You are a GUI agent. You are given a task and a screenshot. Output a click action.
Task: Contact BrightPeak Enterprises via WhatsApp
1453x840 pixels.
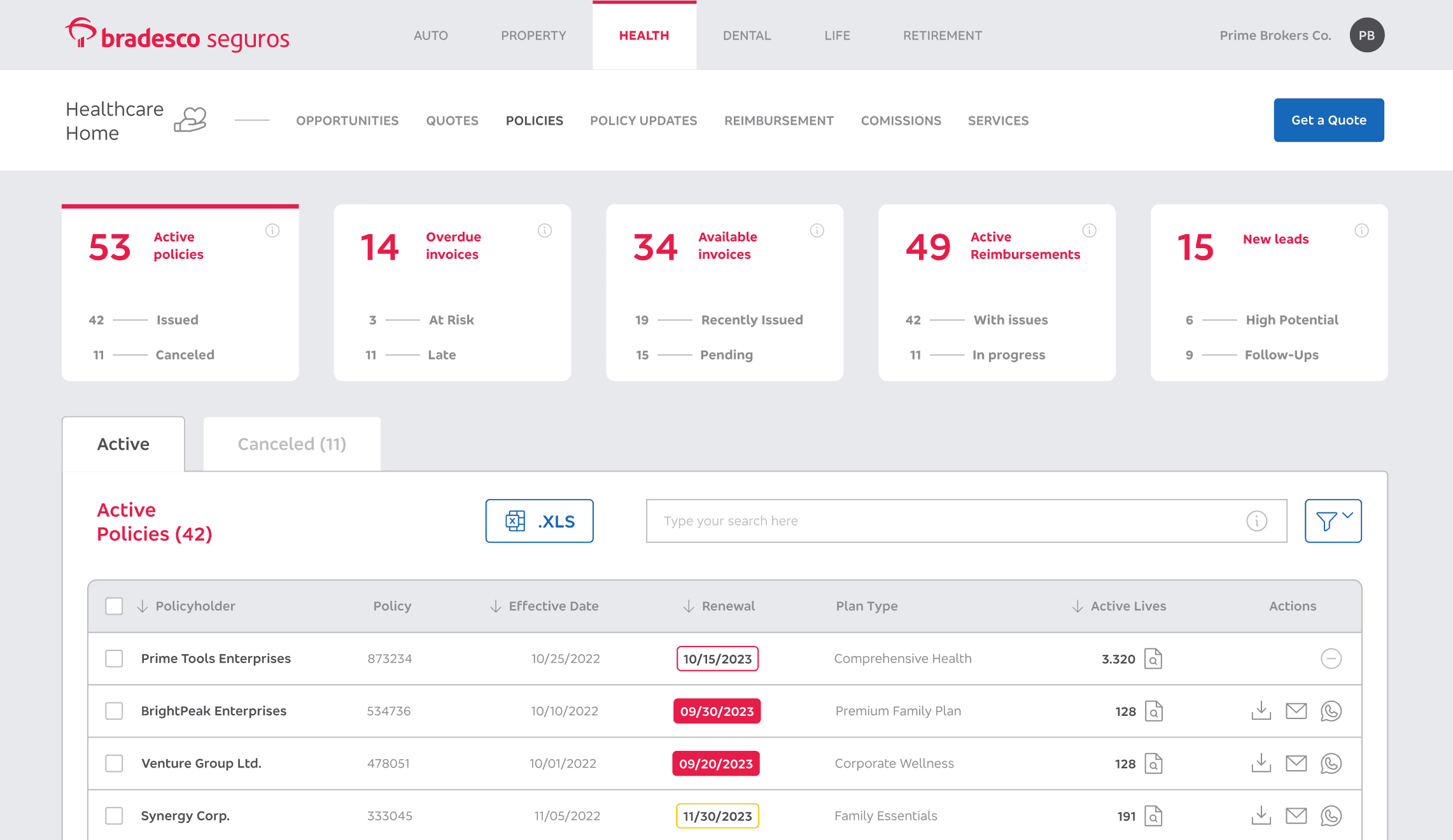pyautogui.click(x=1331, y=711)
